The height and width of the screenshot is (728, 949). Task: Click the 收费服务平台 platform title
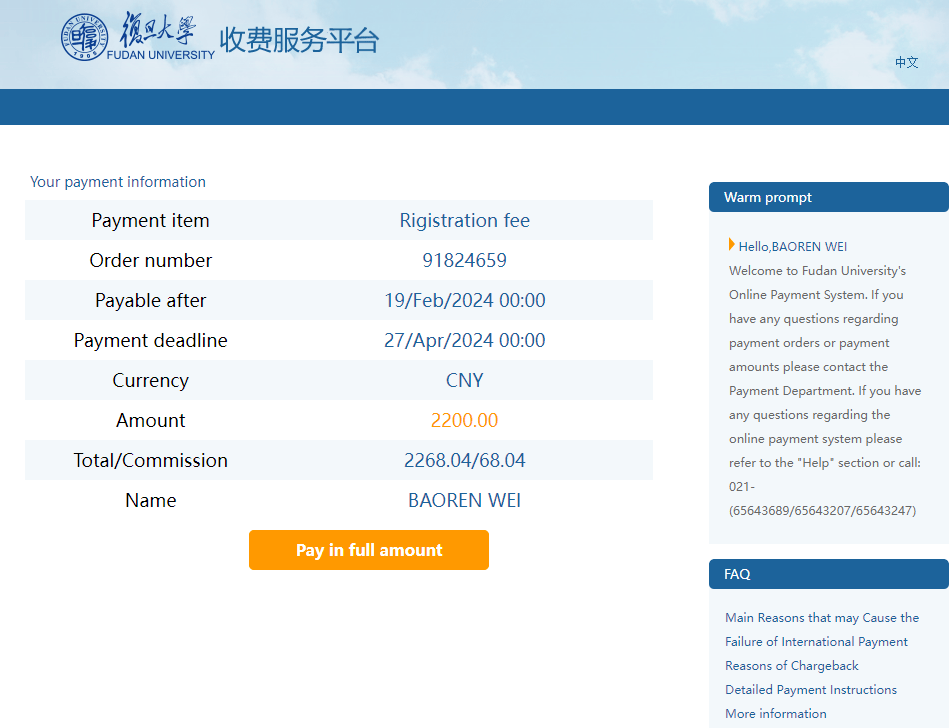[299, 40]
